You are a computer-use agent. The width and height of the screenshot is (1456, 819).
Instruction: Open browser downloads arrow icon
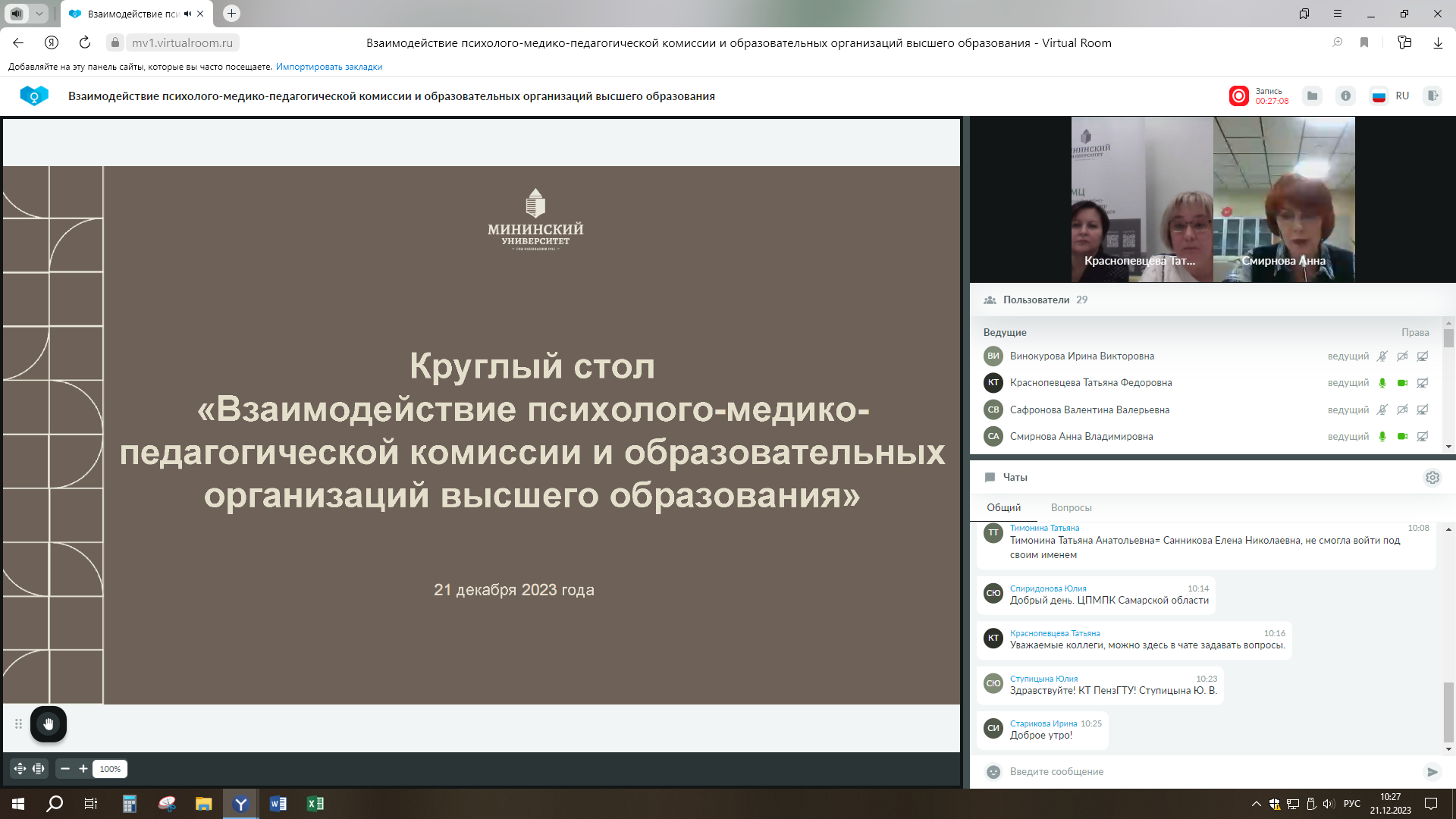tap(1438, 43)
